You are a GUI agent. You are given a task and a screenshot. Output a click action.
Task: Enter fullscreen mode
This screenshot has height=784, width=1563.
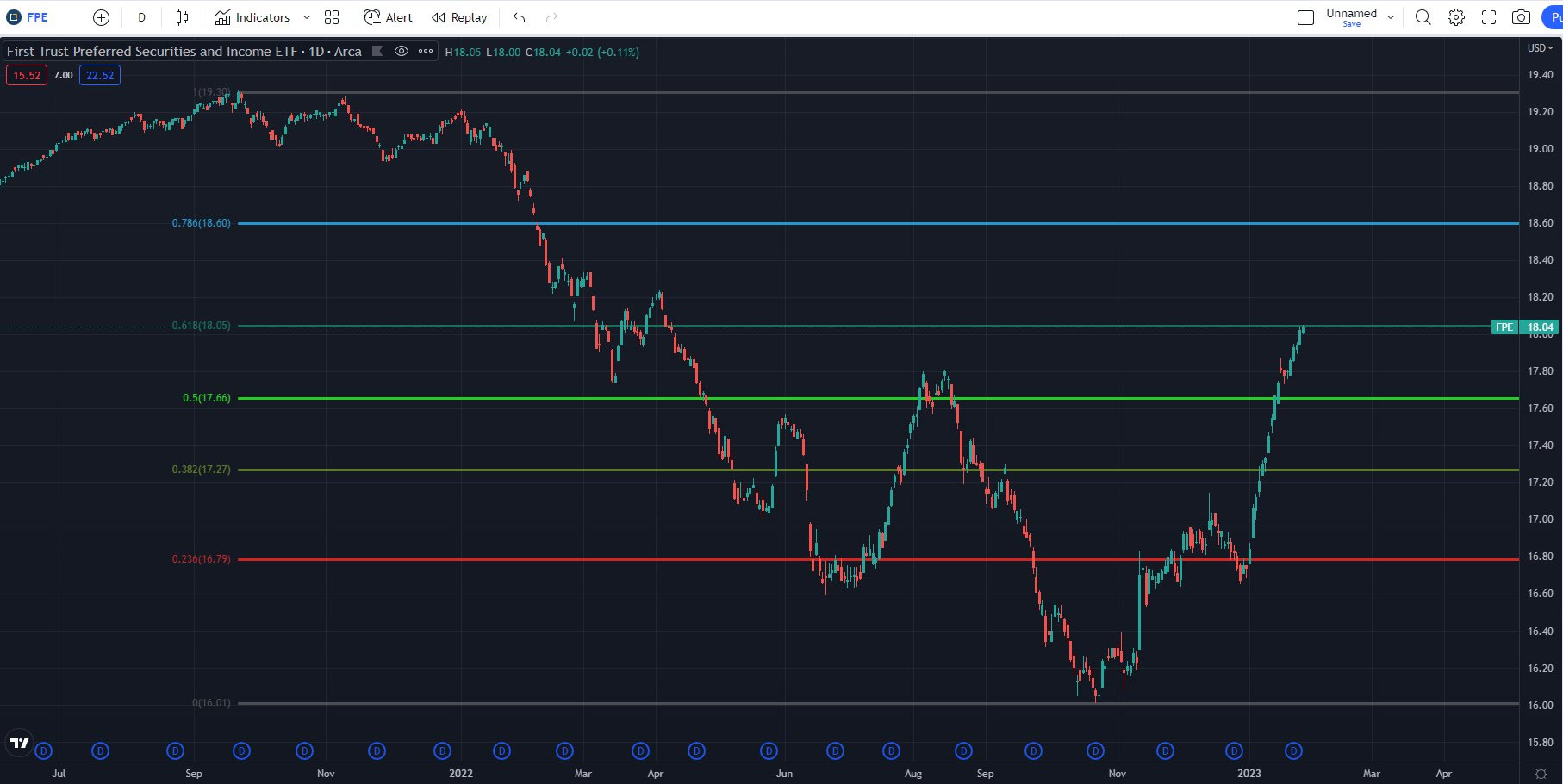pos(1489,17)
